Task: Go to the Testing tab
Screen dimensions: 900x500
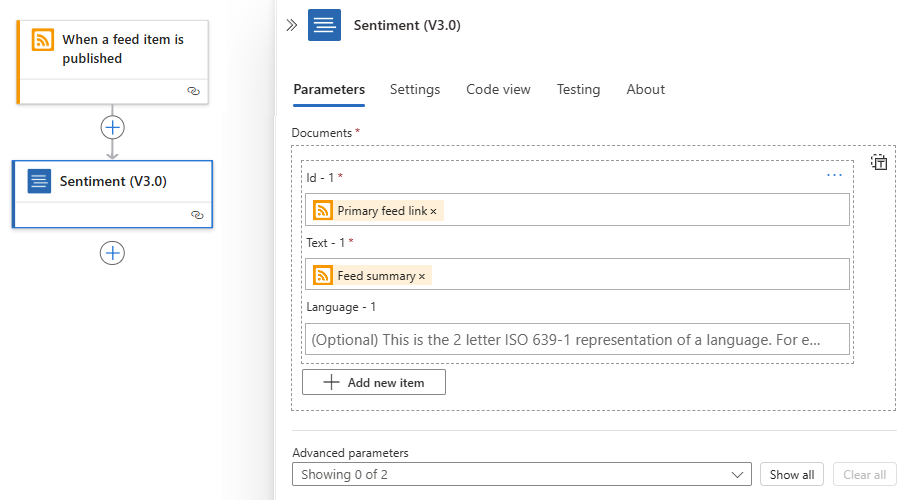Action: tap(578, 90)
